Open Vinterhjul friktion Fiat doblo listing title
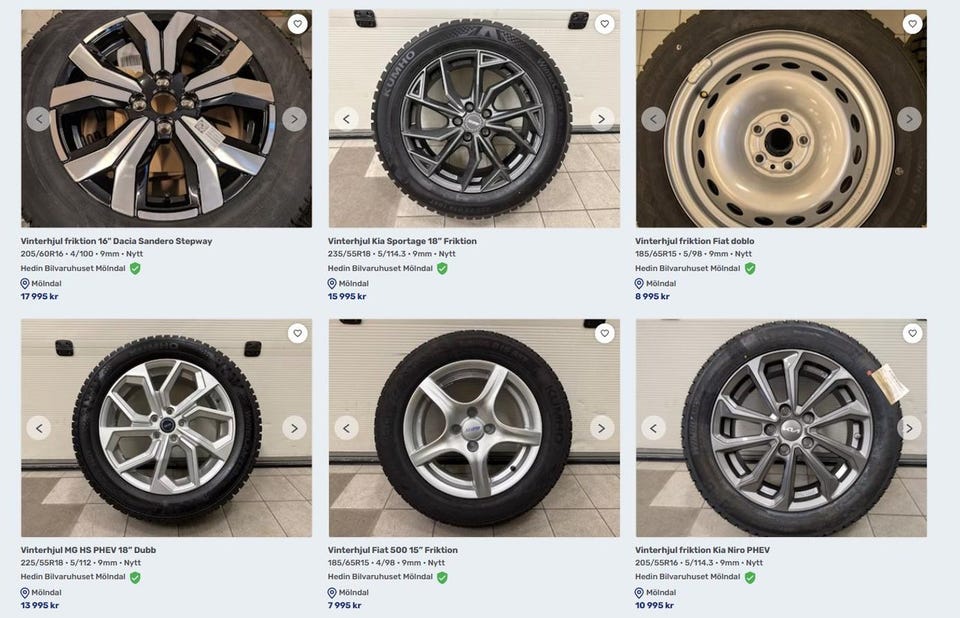 (x=694, y=241)
